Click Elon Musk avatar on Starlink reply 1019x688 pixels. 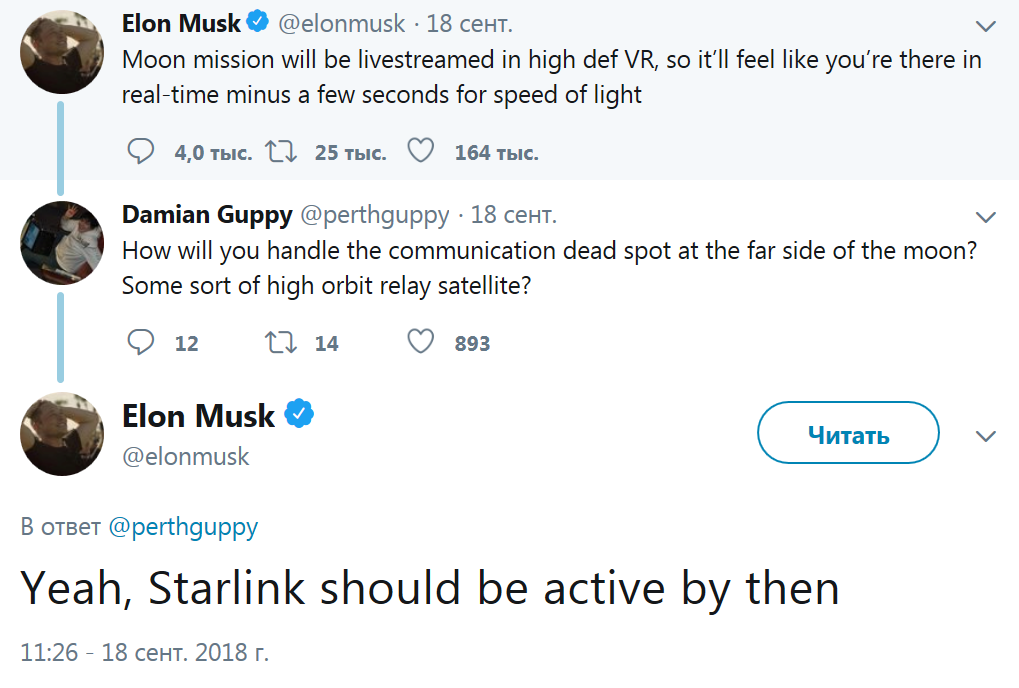(62, 433)
